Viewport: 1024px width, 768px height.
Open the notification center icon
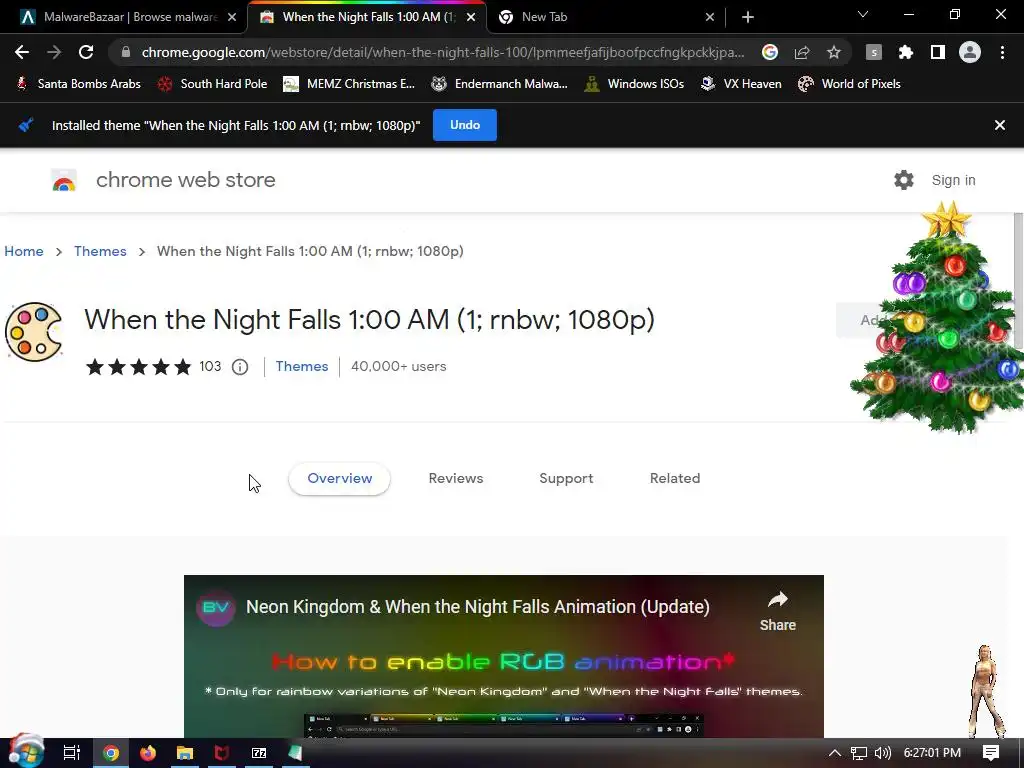[x=991, y=753]
